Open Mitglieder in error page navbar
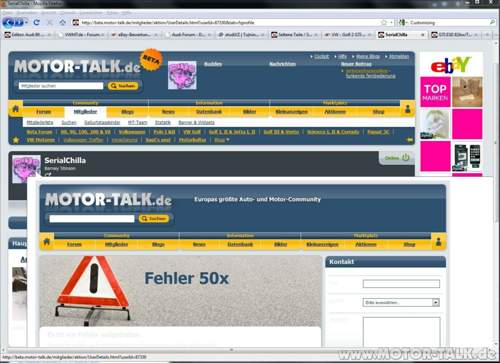Image resolution: width=500 pixels, height=363 pixels. pyautogui.click(x=116, y=244)
